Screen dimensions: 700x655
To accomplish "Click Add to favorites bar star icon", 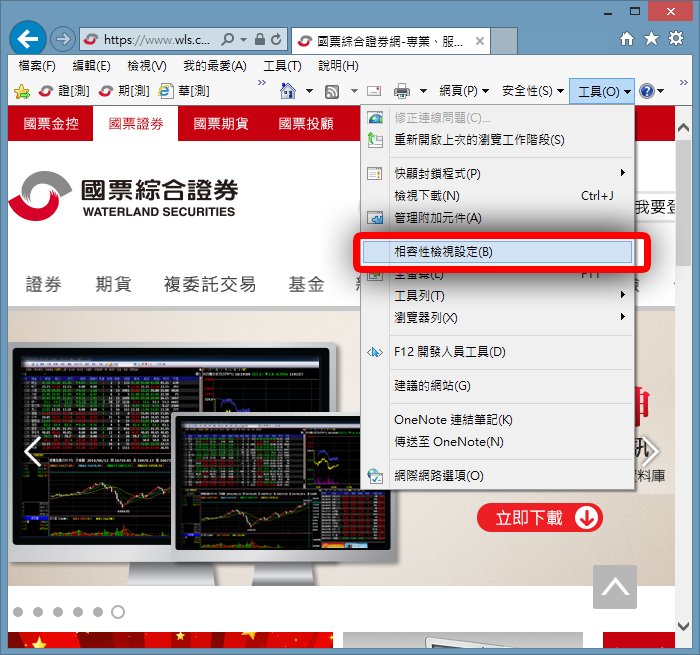I will (x=22, y=92).
